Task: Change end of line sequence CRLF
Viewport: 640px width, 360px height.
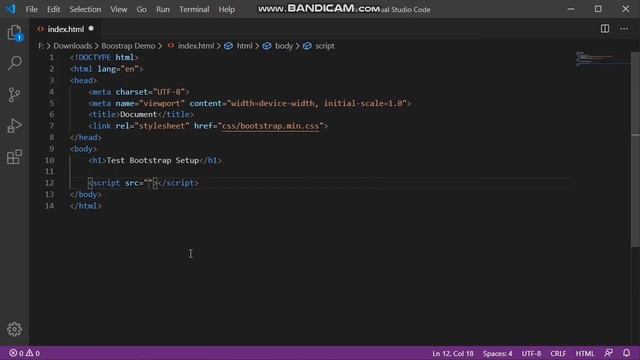Action: [558, 353]
